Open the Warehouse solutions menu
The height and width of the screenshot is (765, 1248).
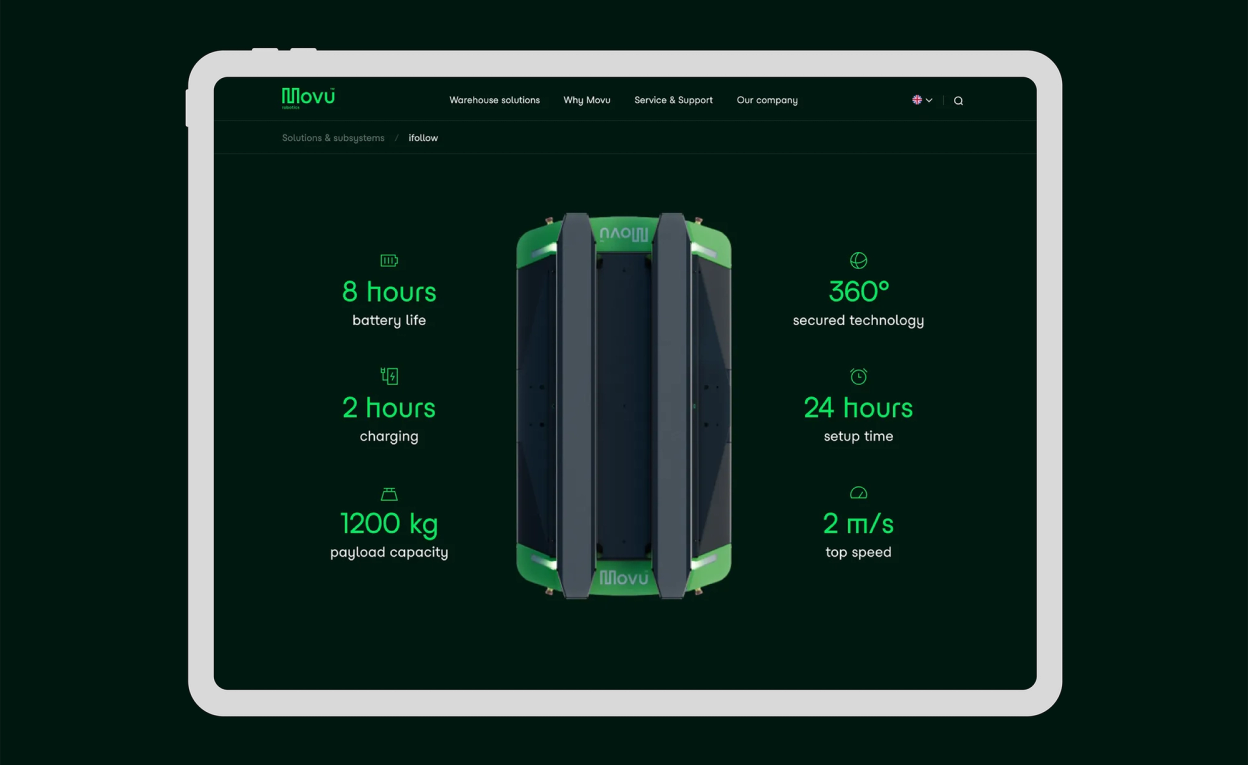pyautogui.click(x=494, y=100)
